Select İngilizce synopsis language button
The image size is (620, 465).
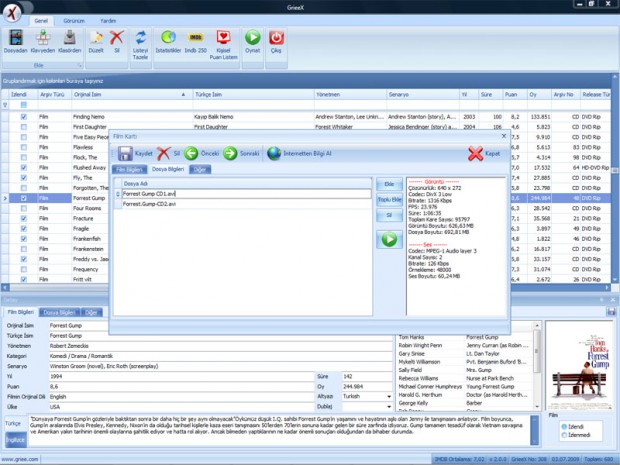click(15, 440)
